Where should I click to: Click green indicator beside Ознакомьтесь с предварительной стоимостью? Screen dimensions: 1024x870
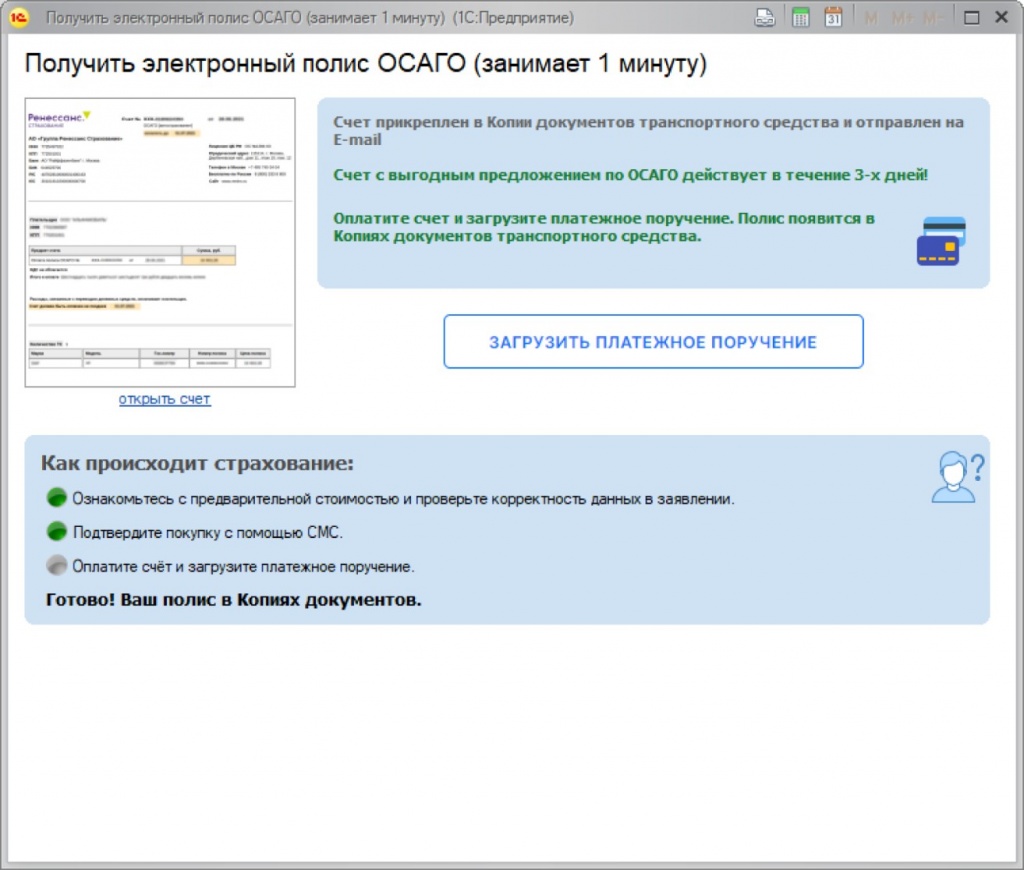coord(57,498)
